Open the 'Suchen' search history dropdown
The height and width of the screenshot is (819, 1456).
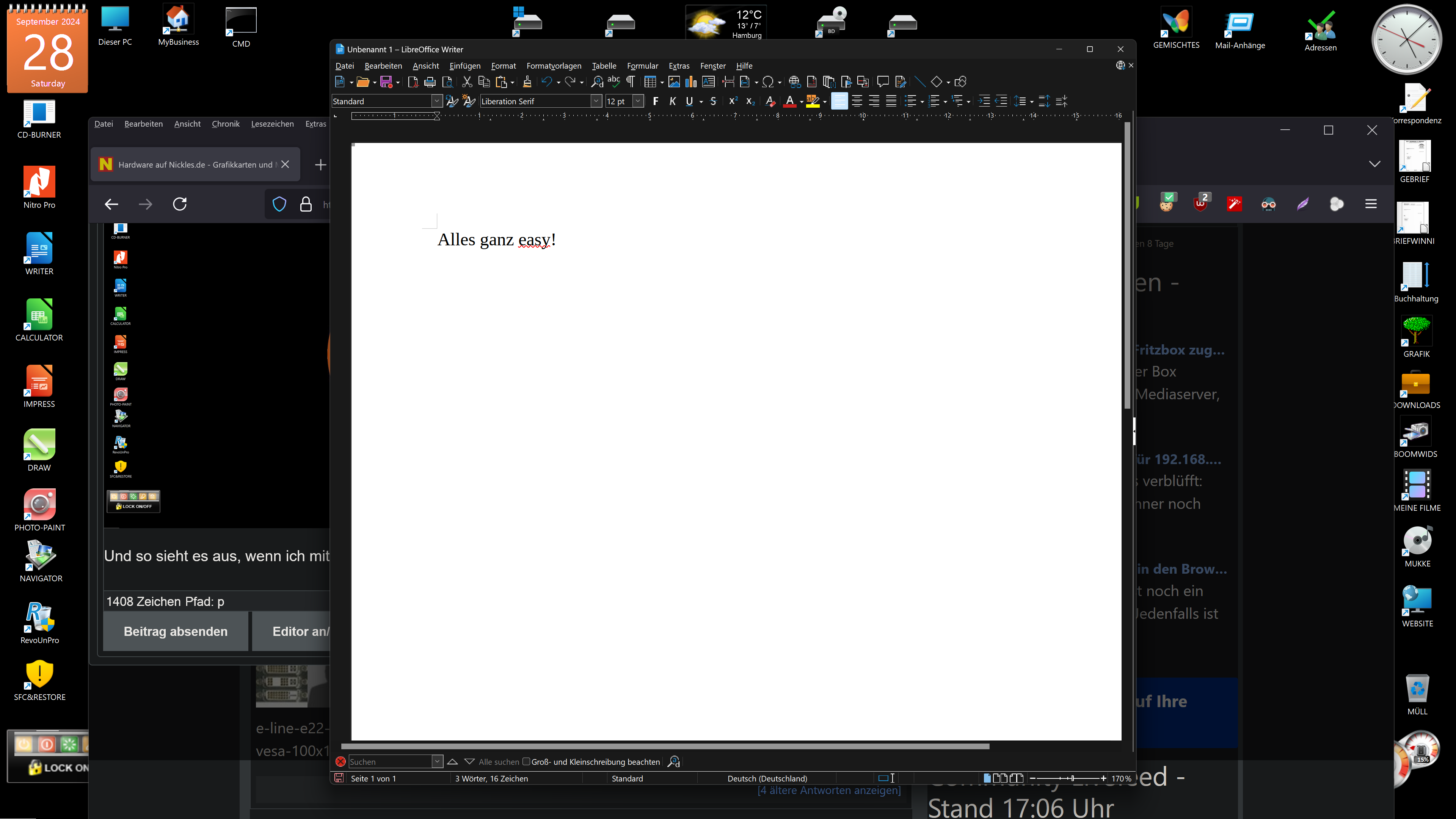point(437,762)
